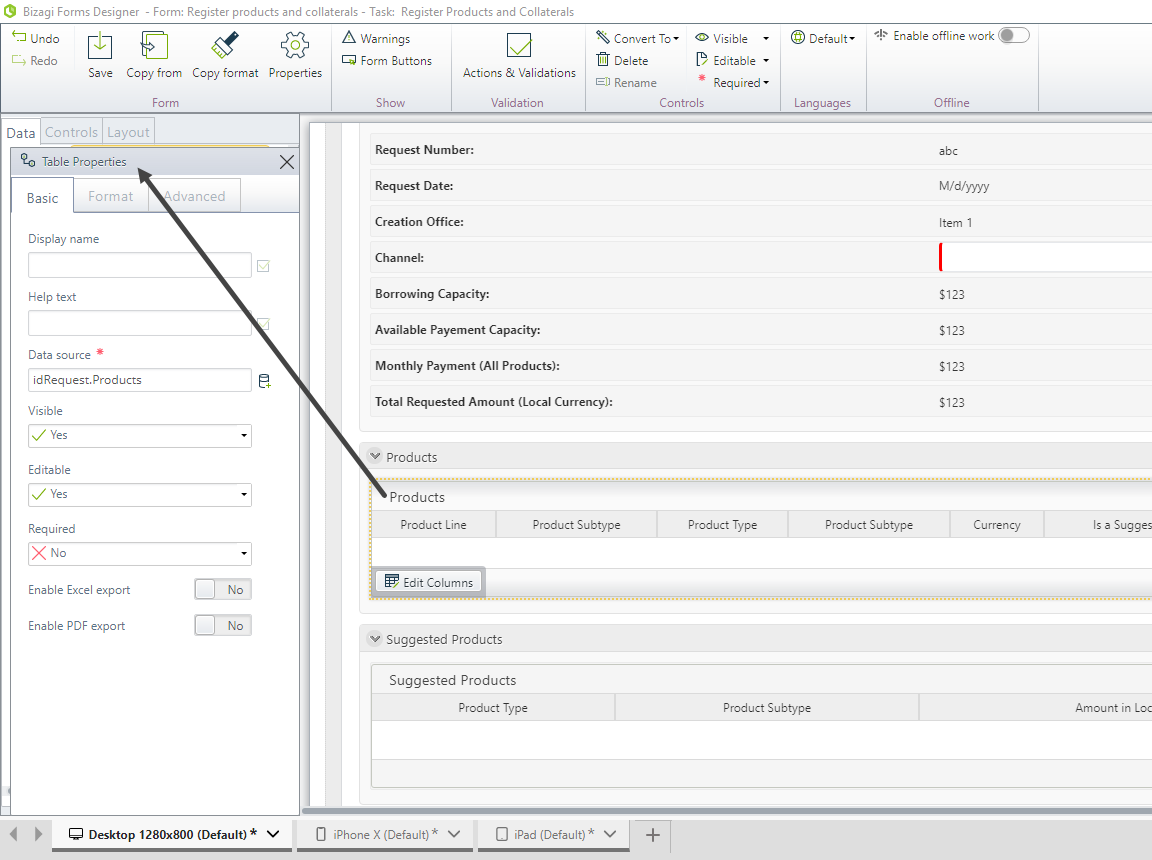Viewport: 1152px width, 860px height.
Task: Select Product Type column in Suggested Products
Action: [493, 707]
